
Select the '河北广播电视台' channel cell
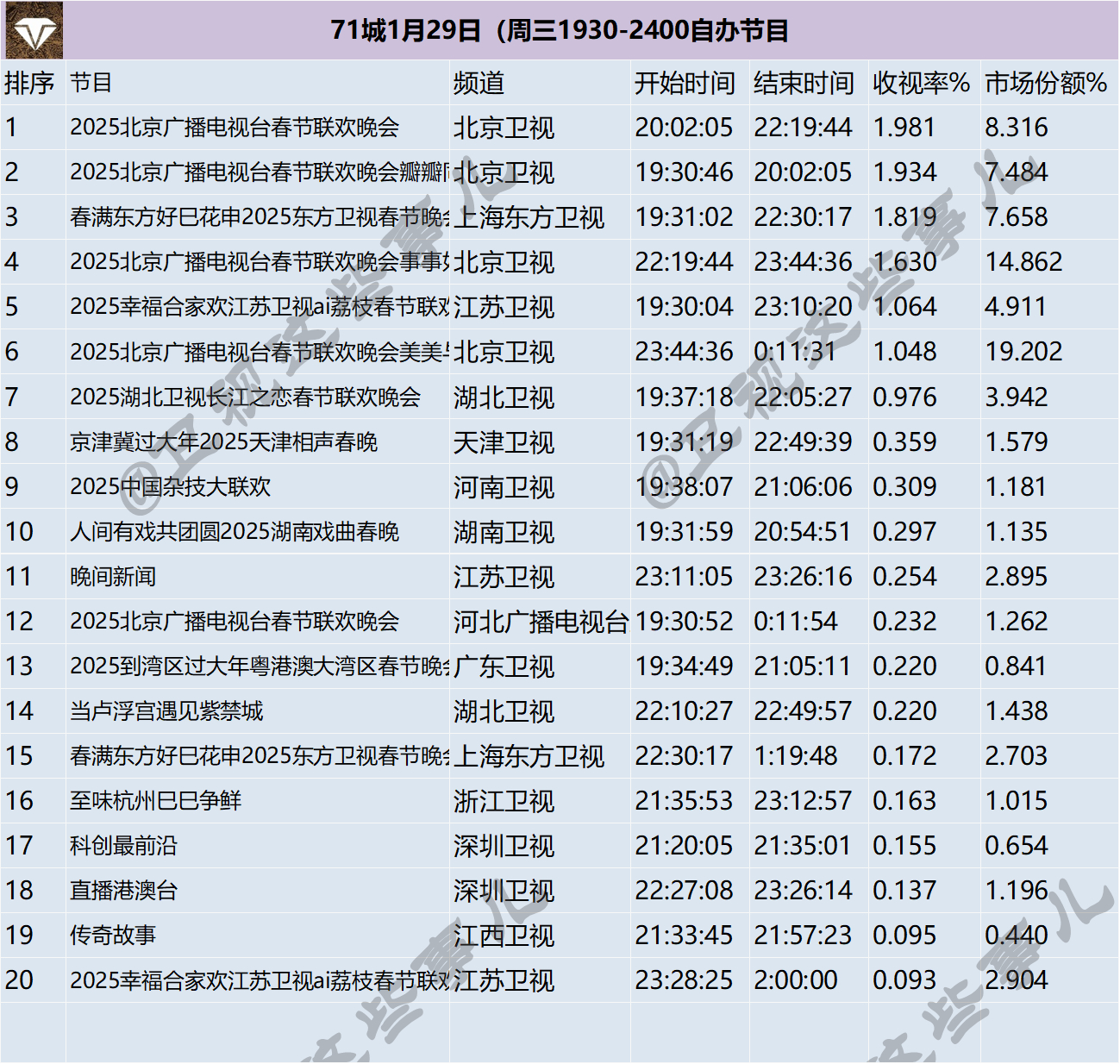click(x=541, y=622)
